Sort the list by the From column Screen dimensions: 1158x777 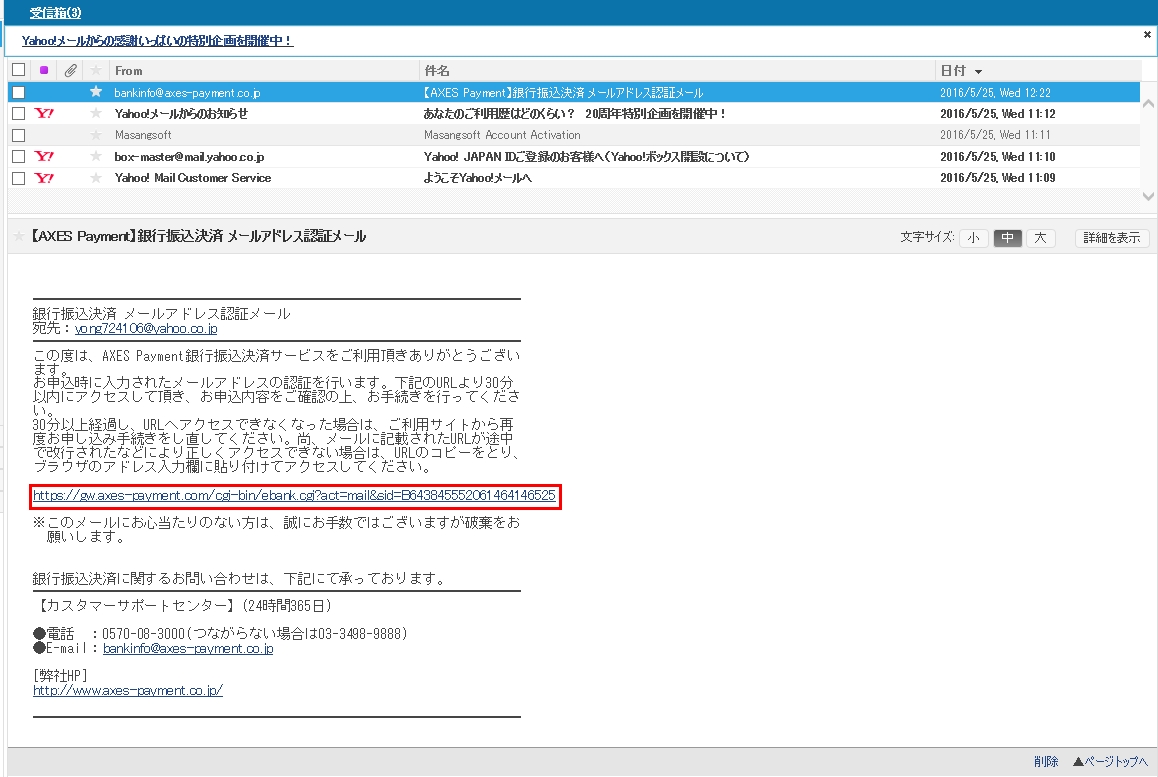point(129,71)
